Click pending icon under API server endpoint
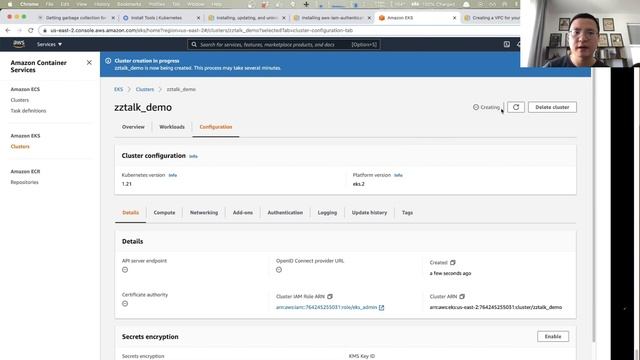This screenshot has width=640, height=360. click(125, 270)
